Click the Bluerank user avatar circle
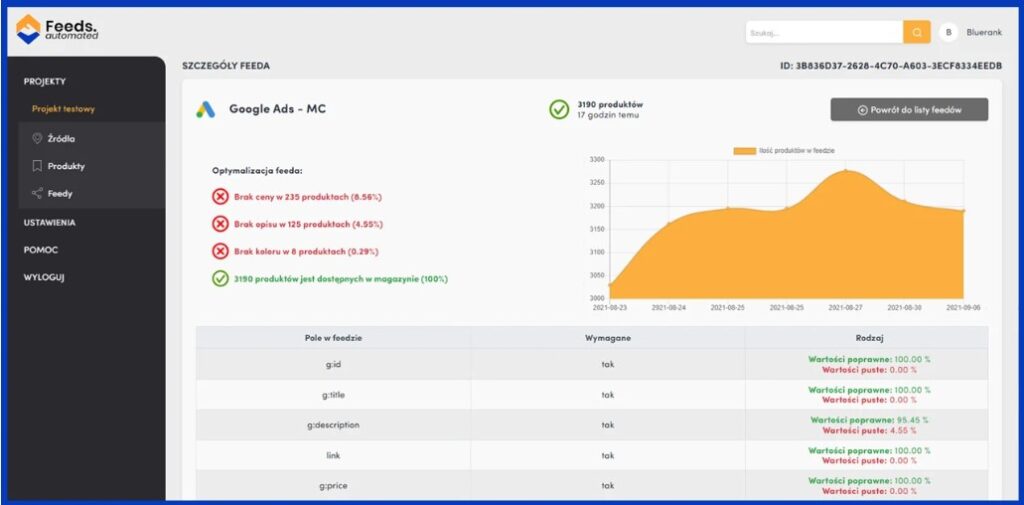The image size is (1024, 505). pos(948,32)
